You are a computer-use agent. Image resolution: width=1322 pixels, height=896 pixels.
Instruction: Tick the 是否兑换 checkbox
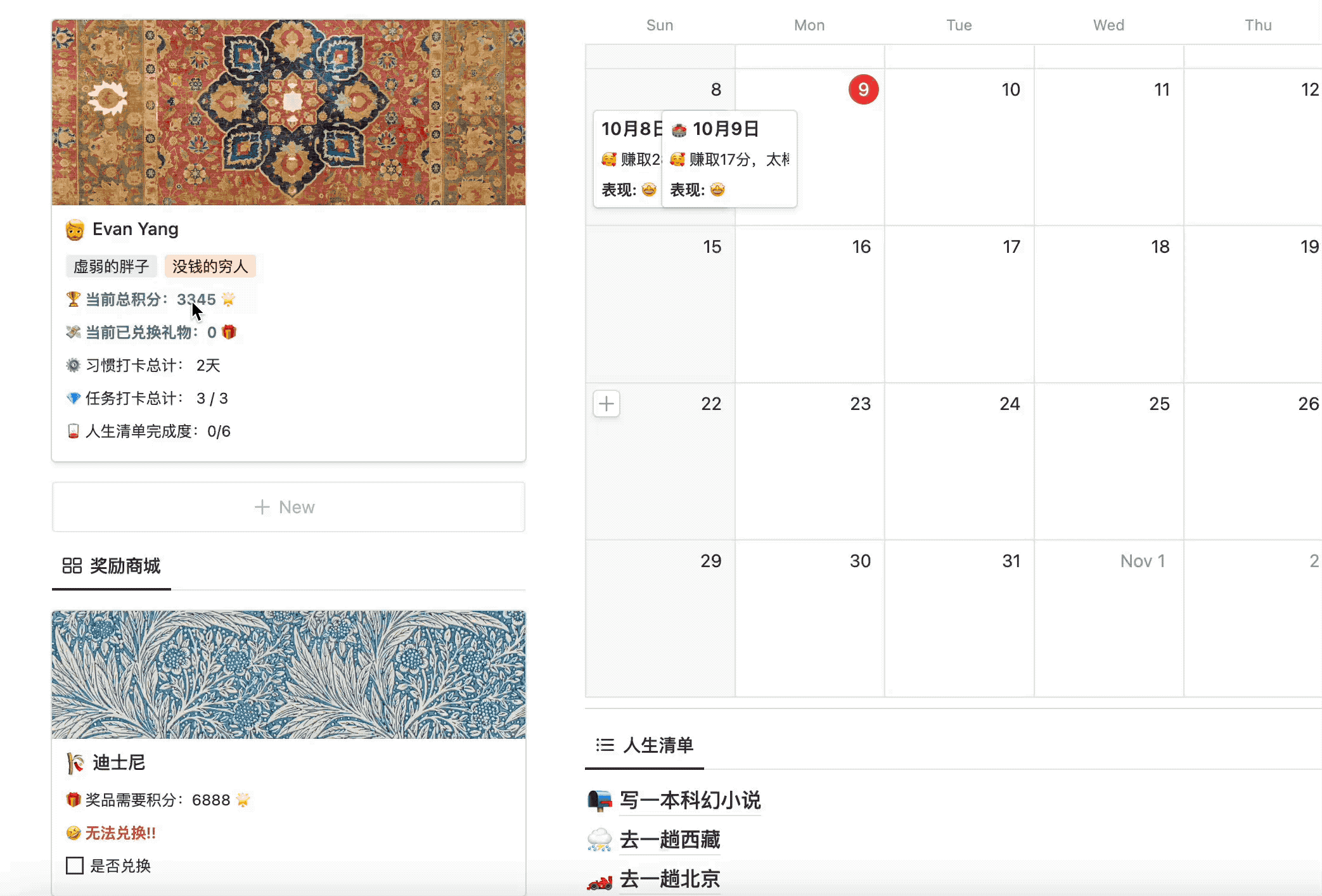[x=75, y=866]
